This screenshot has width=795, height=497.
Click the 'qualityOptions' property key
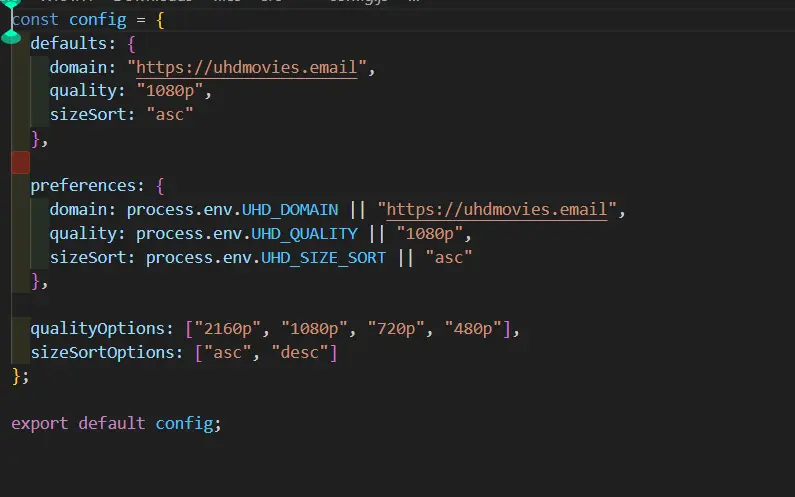[98, 329]
